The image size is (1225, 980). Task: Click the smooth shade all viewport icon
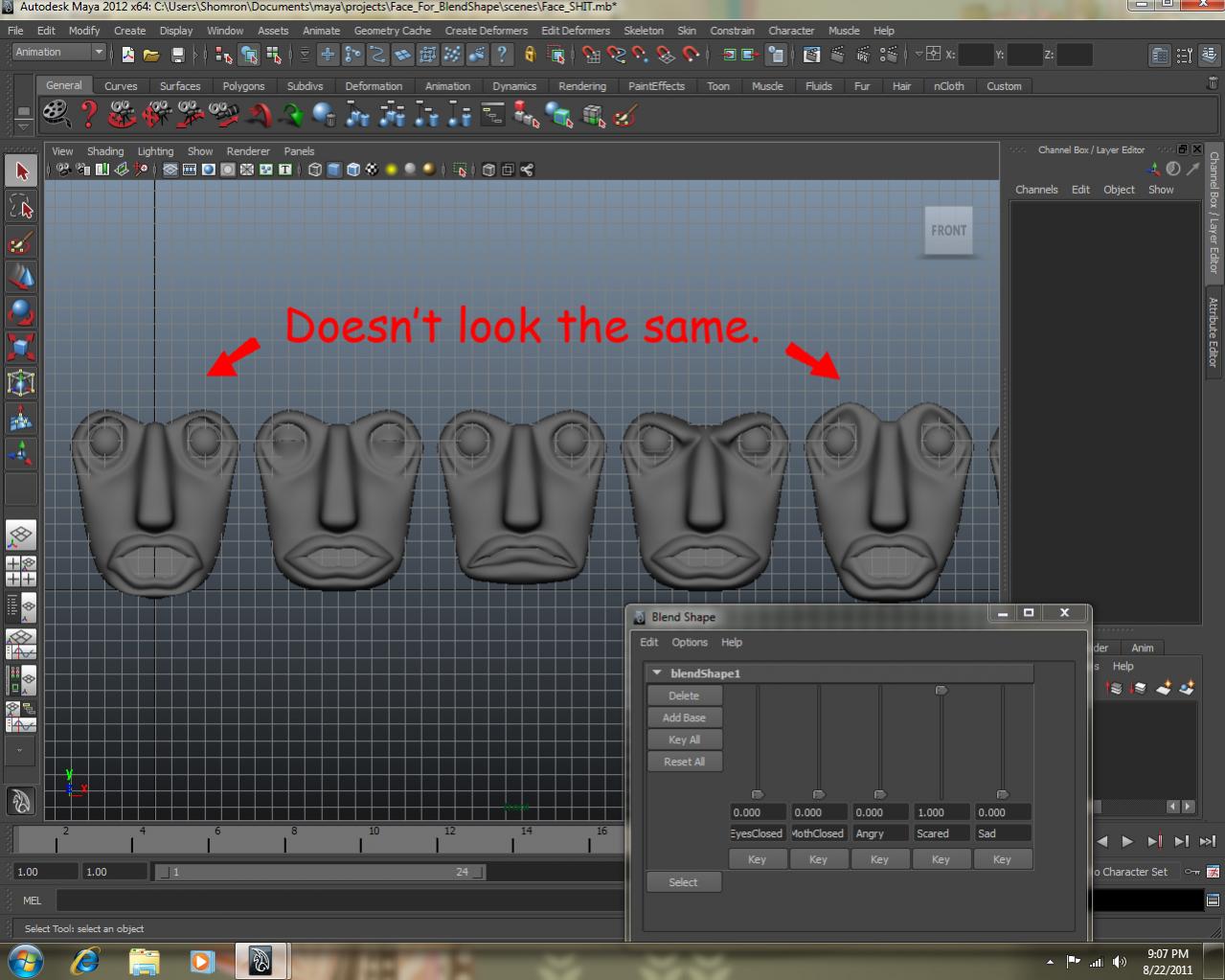(x=333, y=170)
